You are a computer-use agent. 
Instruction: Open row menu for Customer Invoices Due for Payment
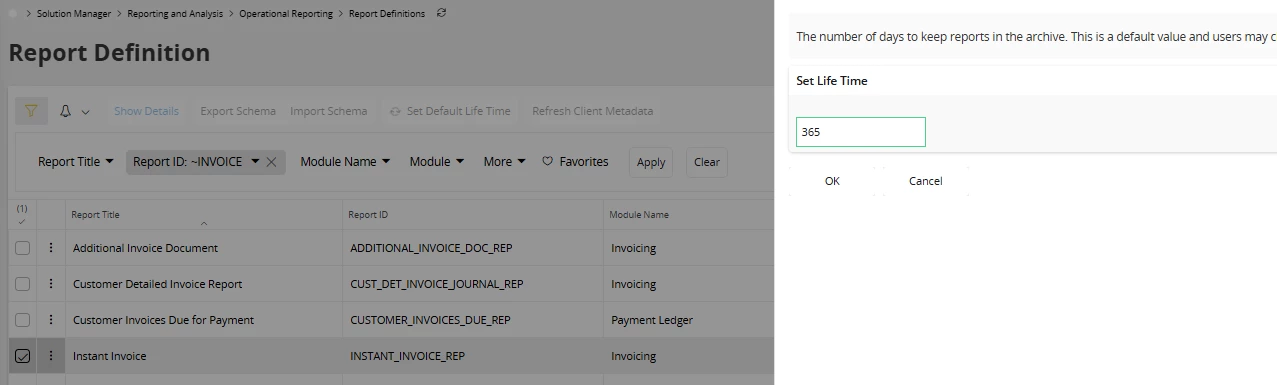pos(51,320)
